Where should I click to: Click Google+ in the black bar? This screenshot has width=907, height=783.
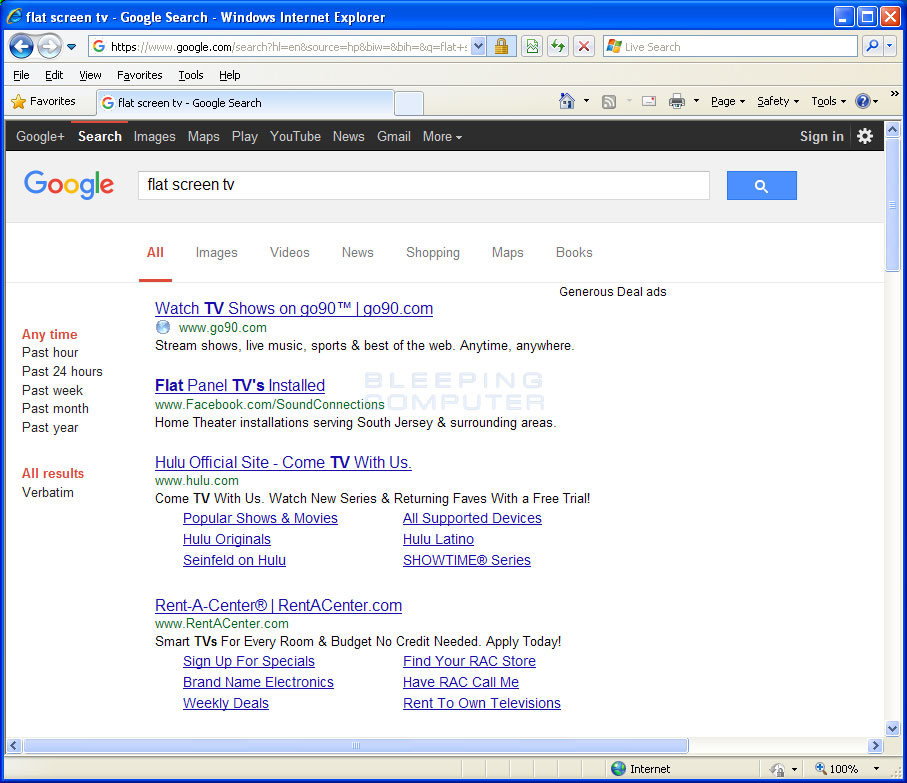[40, 136]
